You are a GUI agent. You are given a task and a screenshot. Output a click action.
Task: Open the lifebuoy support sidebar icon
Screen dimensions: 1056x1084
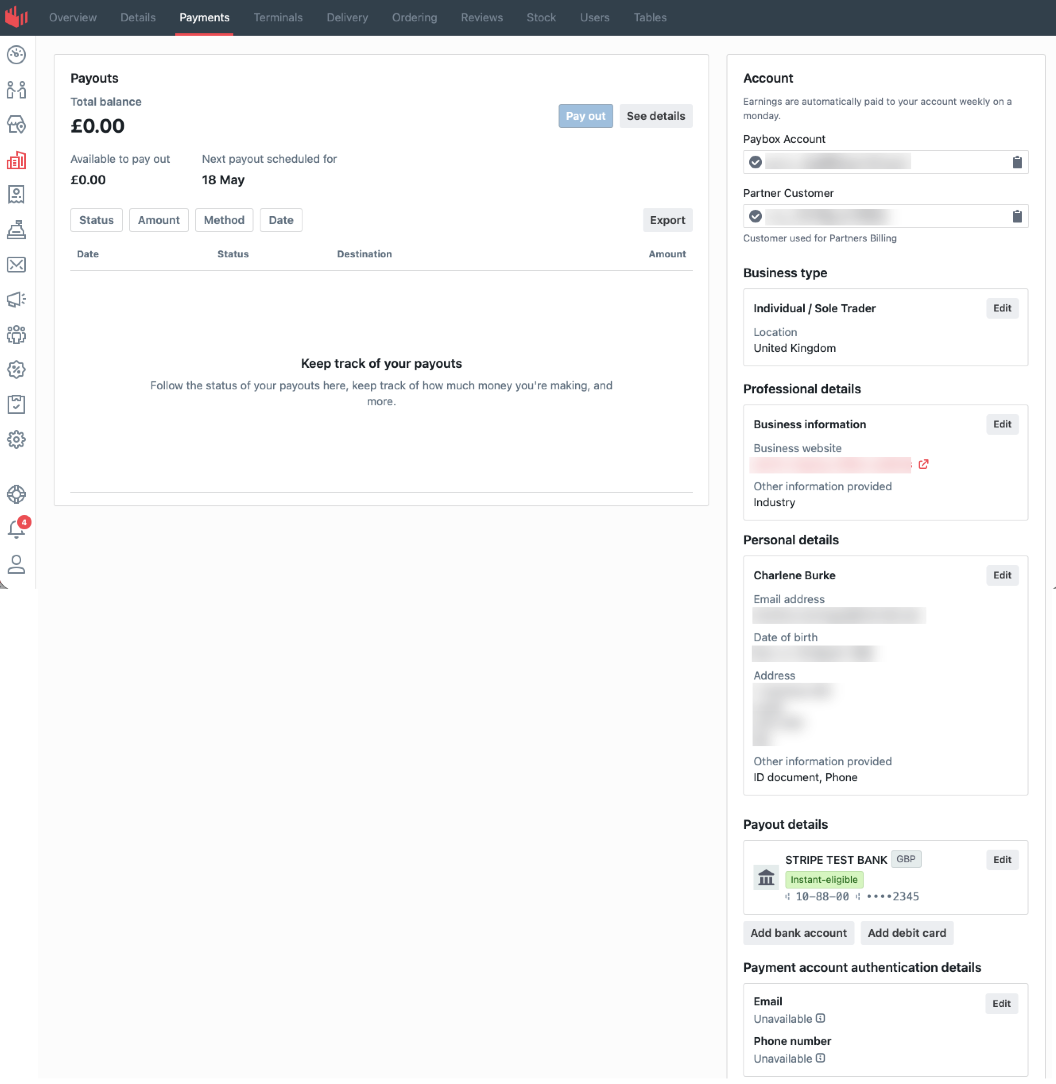coord(17,494)
